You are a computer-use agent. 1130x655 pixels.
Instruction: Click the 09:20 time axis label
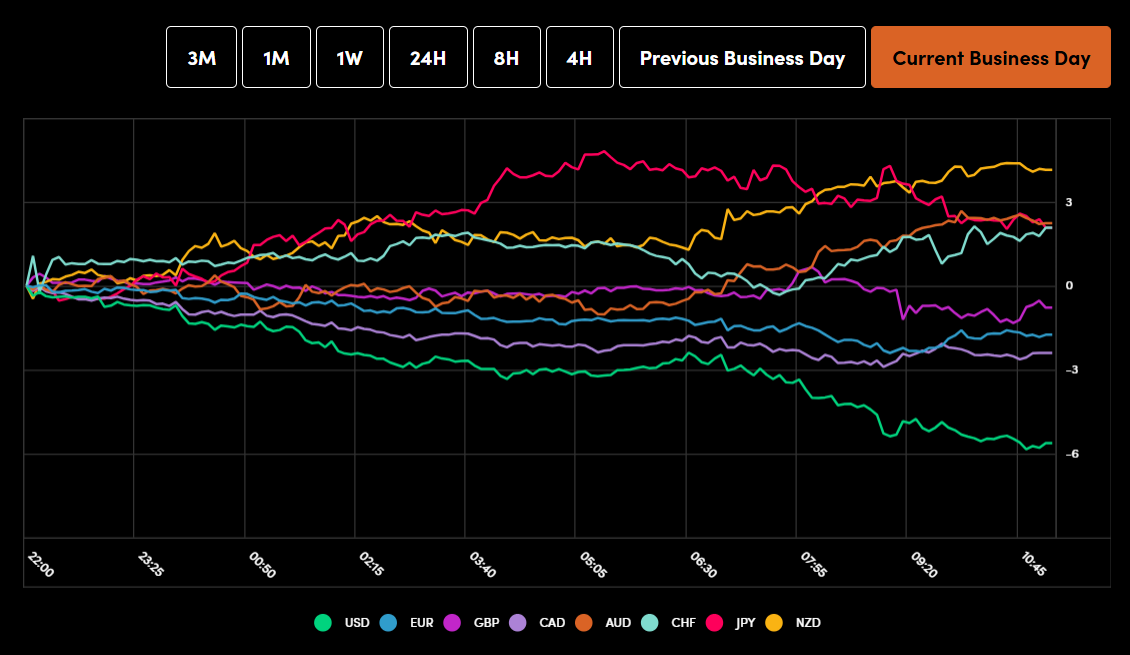924,564
